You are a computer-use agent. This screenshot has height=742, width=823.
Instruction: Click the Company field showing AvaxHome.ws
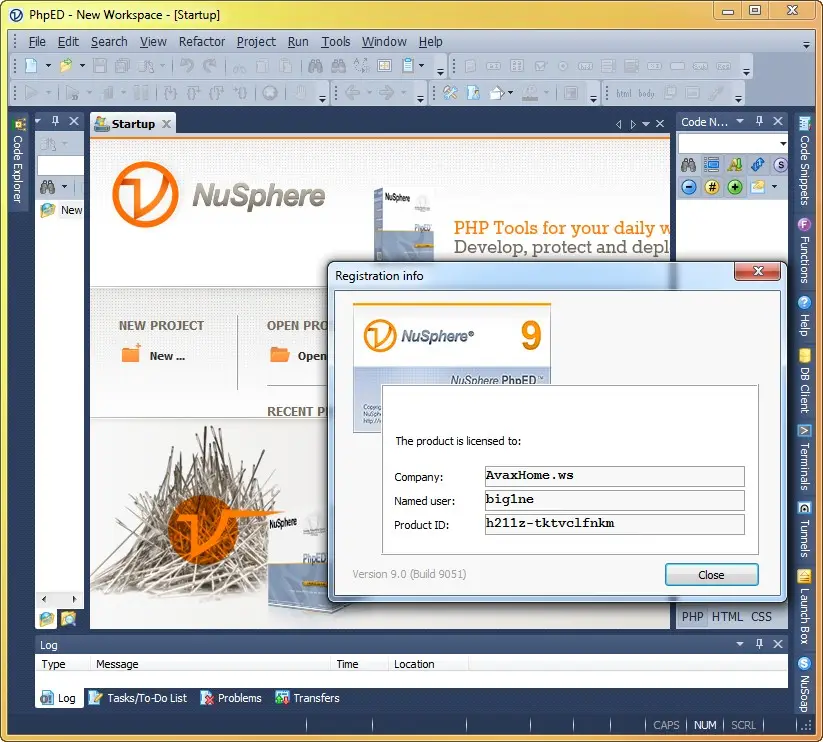tap(615, 476)
